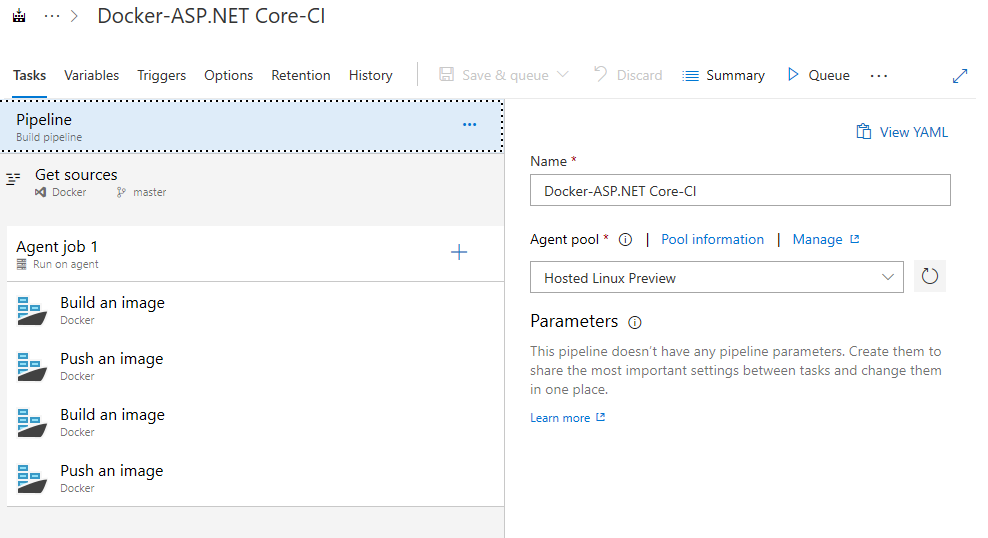Click the View YAML link
This screenshot has width=988, height=538.
[902, 132]
